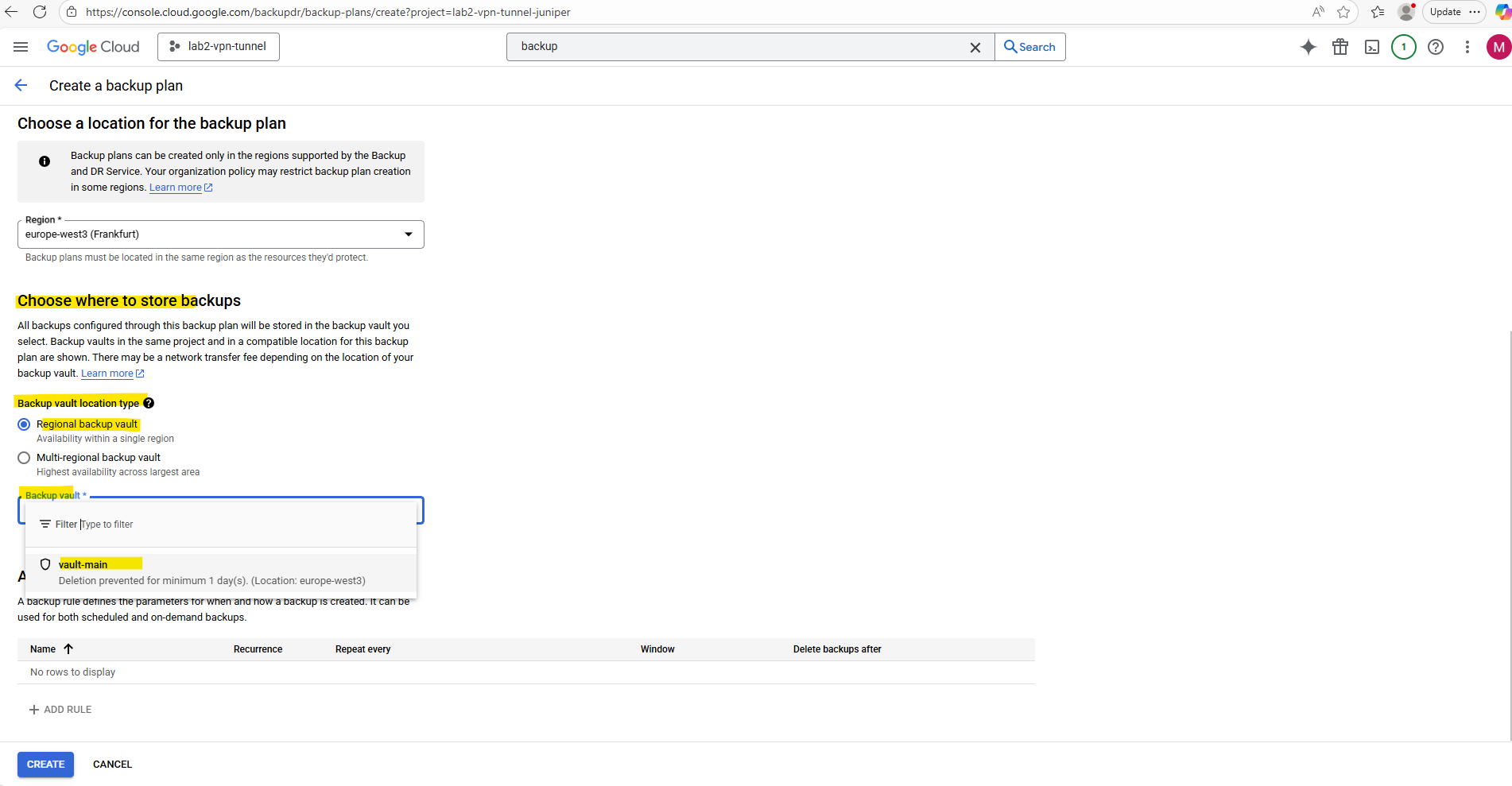The image size is (1512, 786).
Task: Click the Delete backups after column header
Action: pos(837,649)
